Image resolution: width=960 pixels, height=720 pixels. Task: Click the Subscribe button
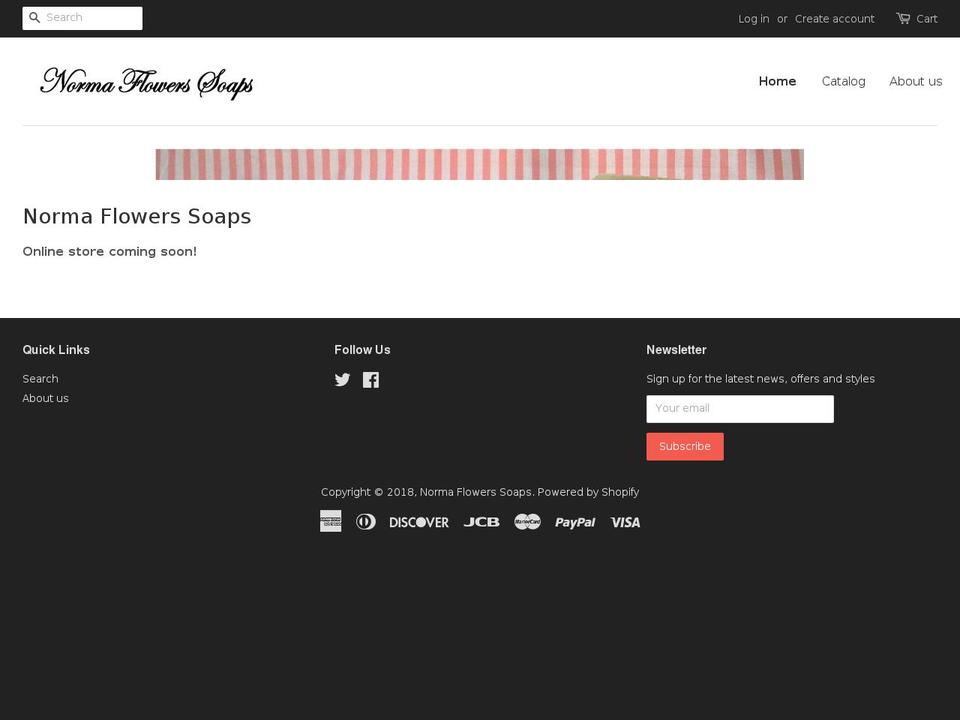point(685,447)
